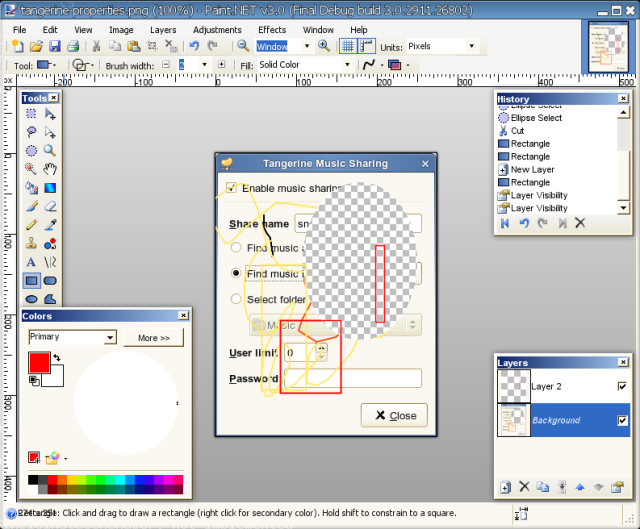Image resolution: width=640 pixels, height=529 pixels.
Task: Select the Color Picker eyedropper tool
Action: tap(50, 225)
